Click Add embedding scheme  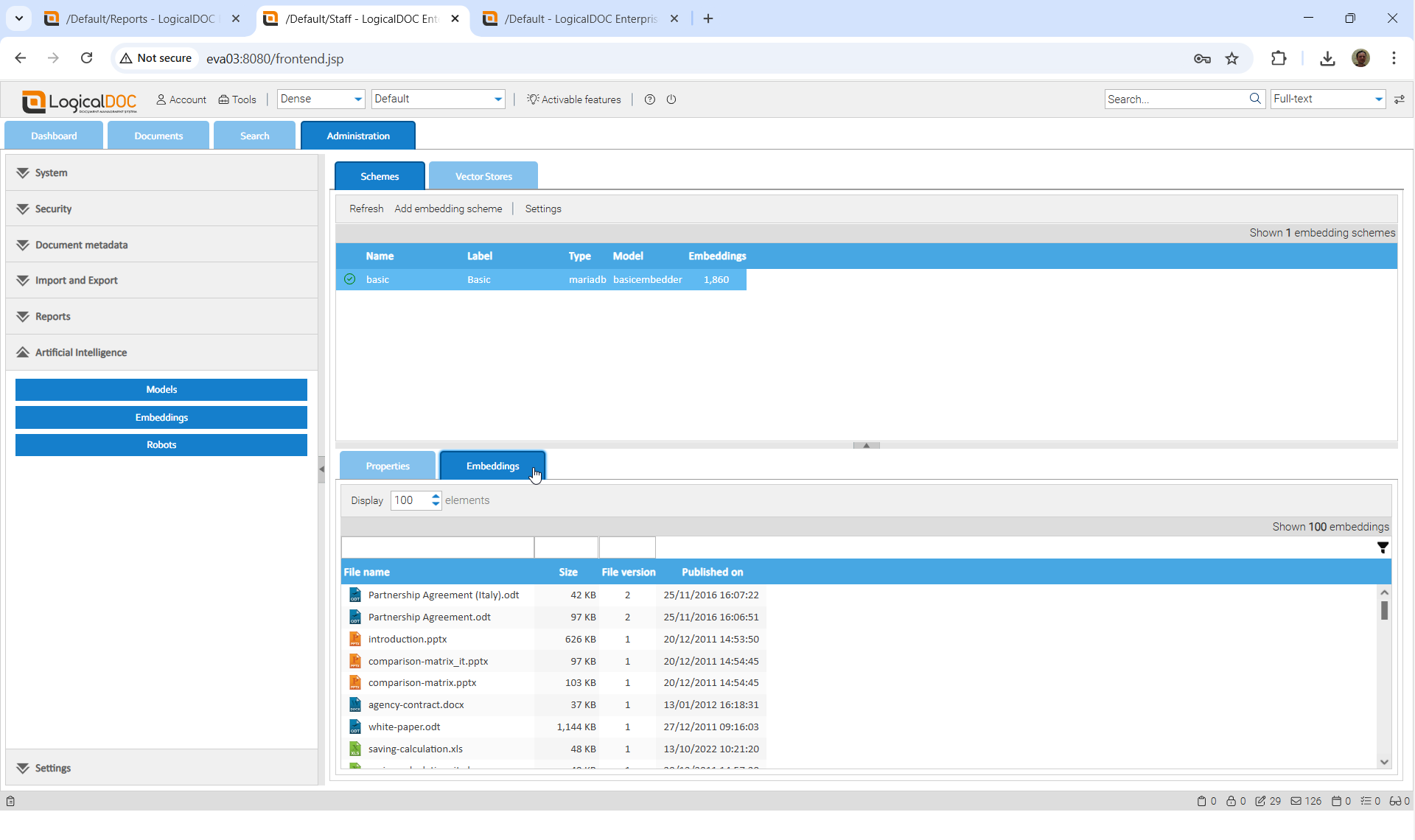[x=447, y=209]
